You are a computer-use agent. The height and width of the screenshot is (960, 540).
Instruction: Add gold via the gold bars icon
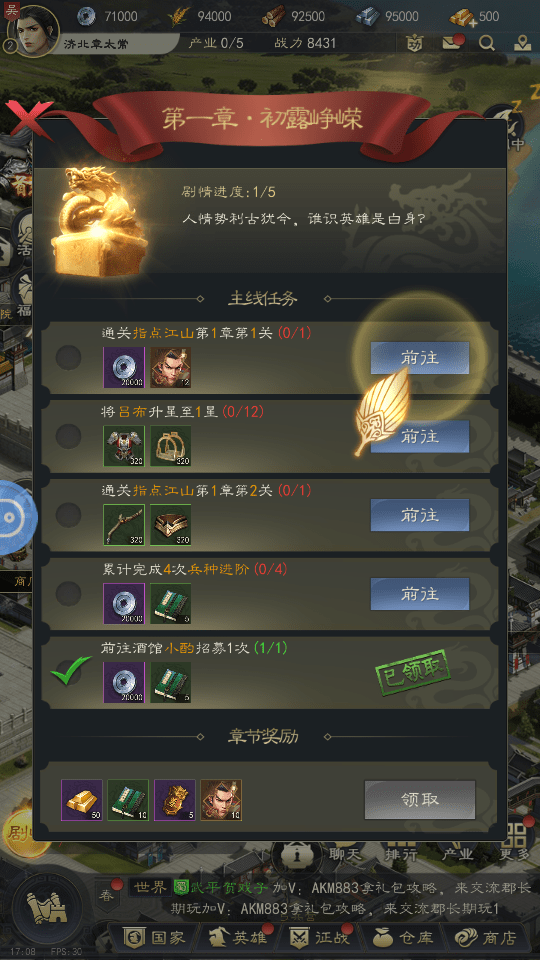tap(463, 17)
